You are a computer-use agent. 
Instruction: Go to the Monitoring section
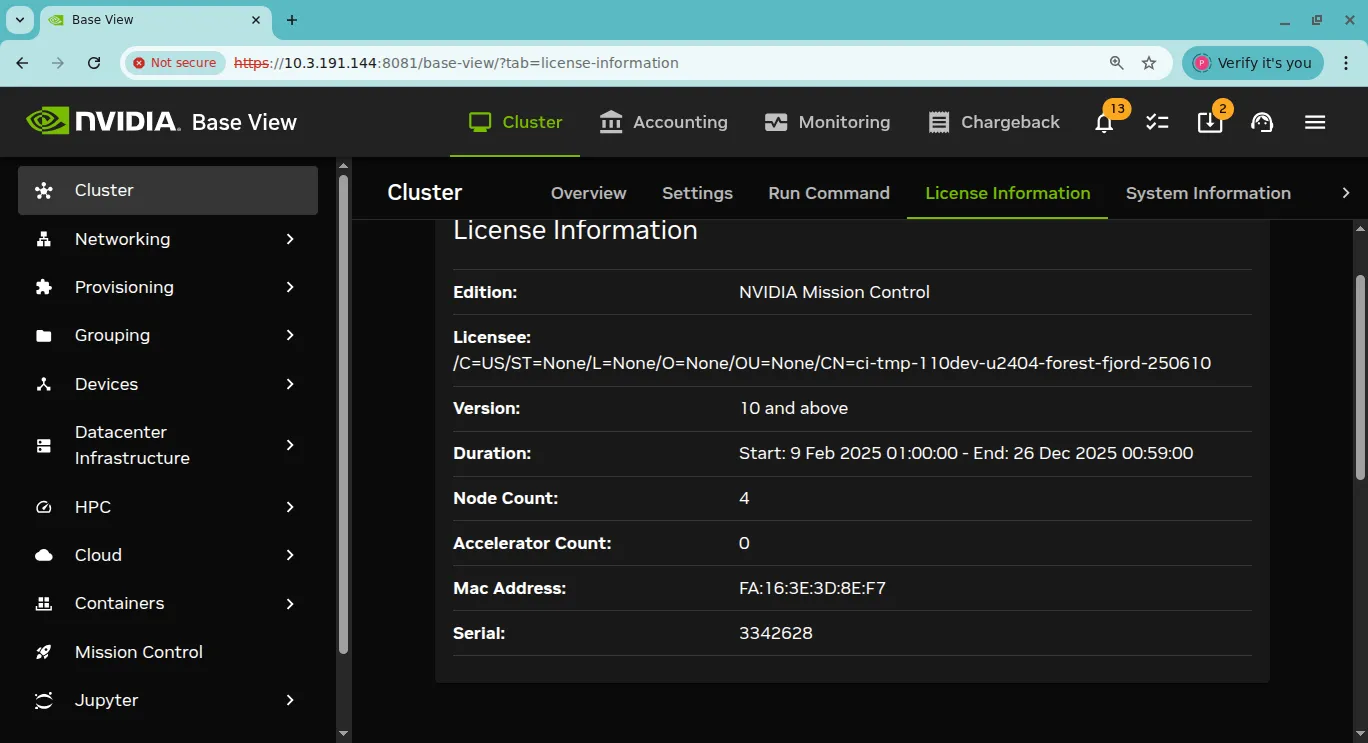[x=827, y=122]
